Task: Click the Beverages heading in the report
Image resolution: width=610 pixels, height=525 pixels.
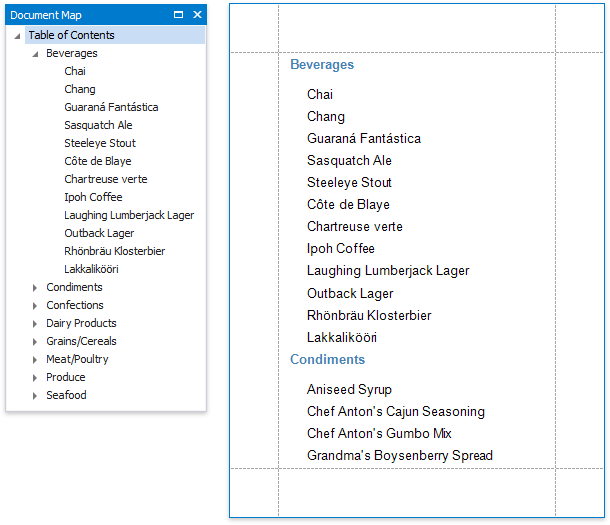Action: tap(322, 65)
